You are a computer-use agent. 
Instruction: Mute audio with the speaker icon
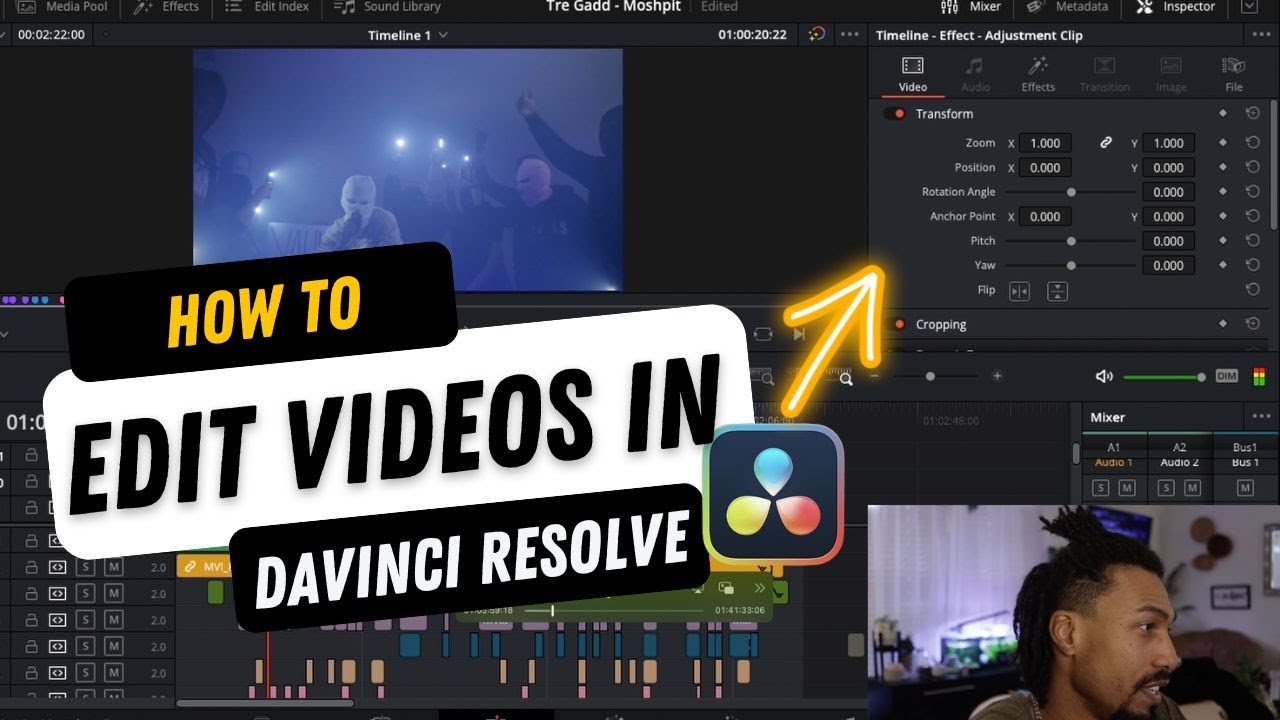point(1104,376)
